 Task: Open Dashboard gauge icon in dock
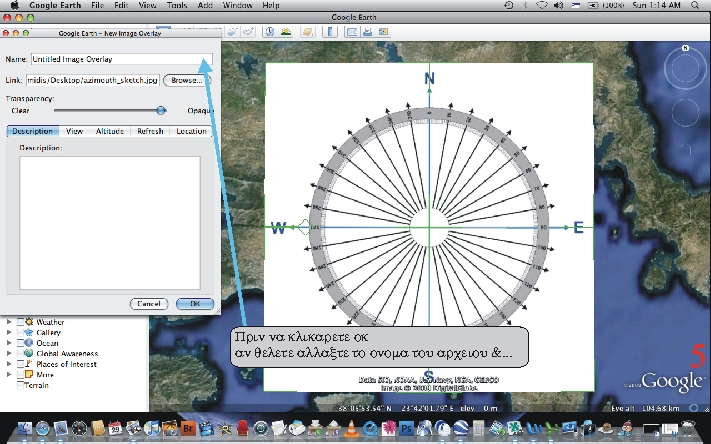pyautogui.click(x=79, y=428)
